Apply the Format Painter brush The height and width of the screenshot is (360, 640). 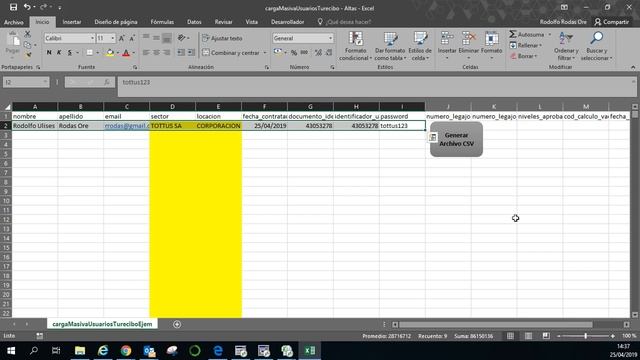(27, 55)
